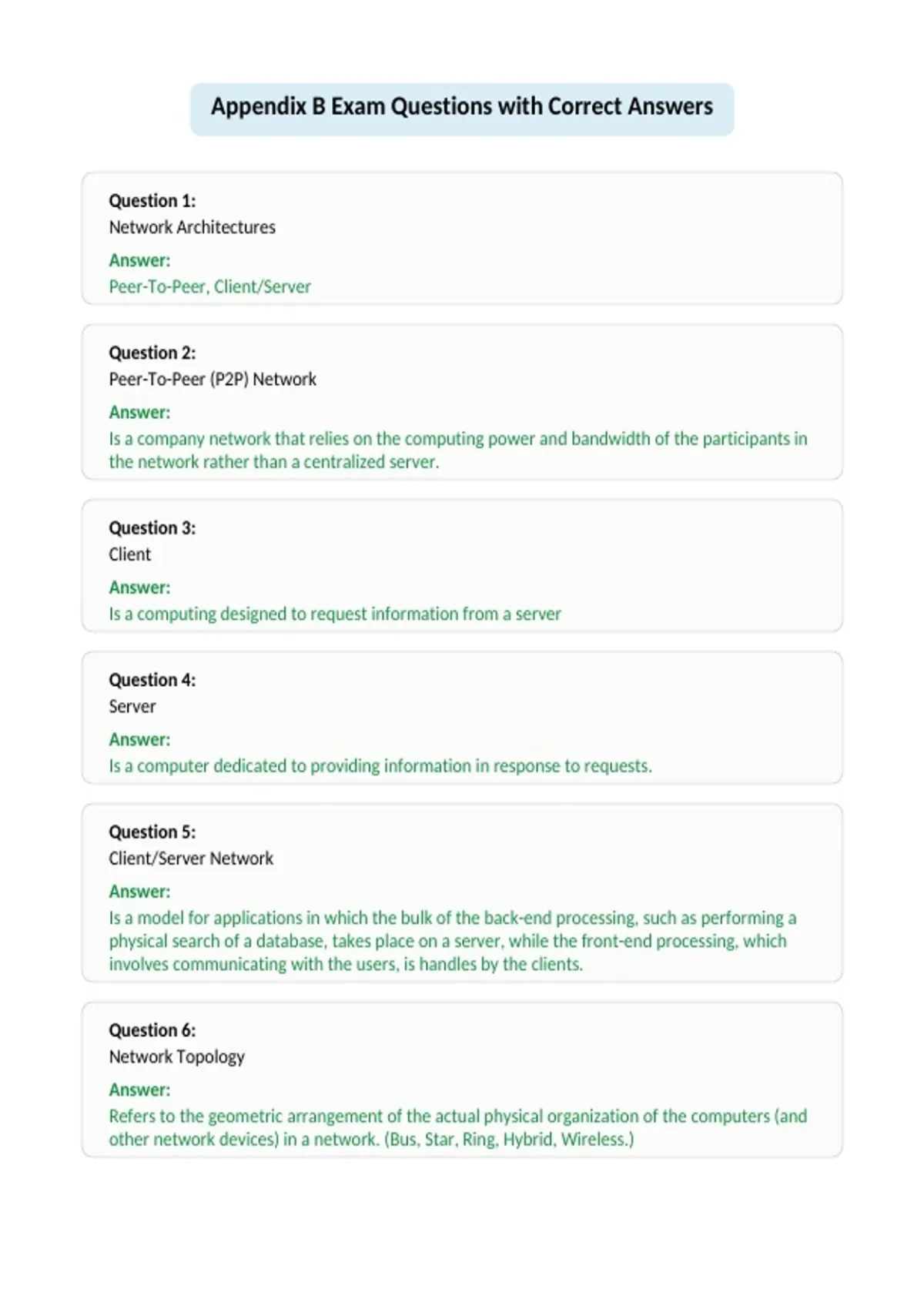This screenshot has height=1309, width=924.
Task: Click the green Answer label under Question 6
Action: point(139,1090)
